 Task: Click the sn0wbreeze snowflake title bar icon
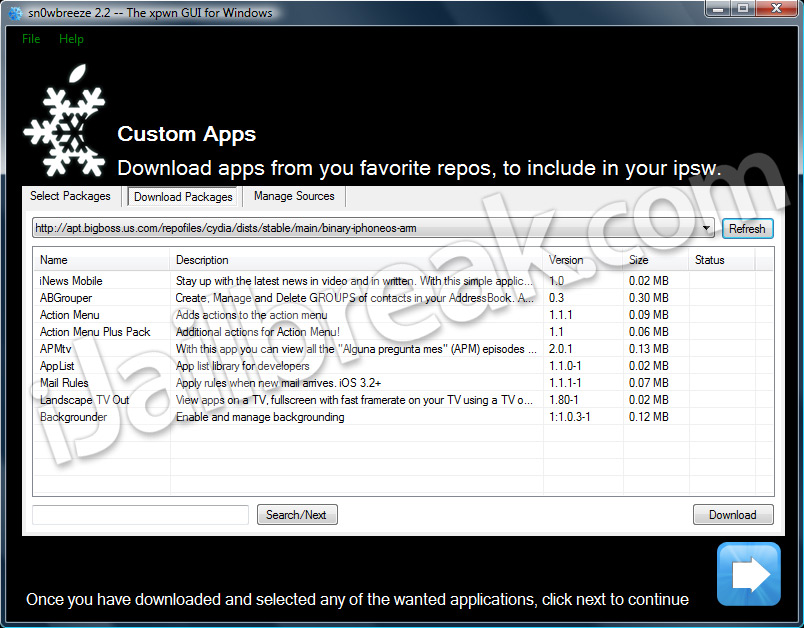[16, 13]
